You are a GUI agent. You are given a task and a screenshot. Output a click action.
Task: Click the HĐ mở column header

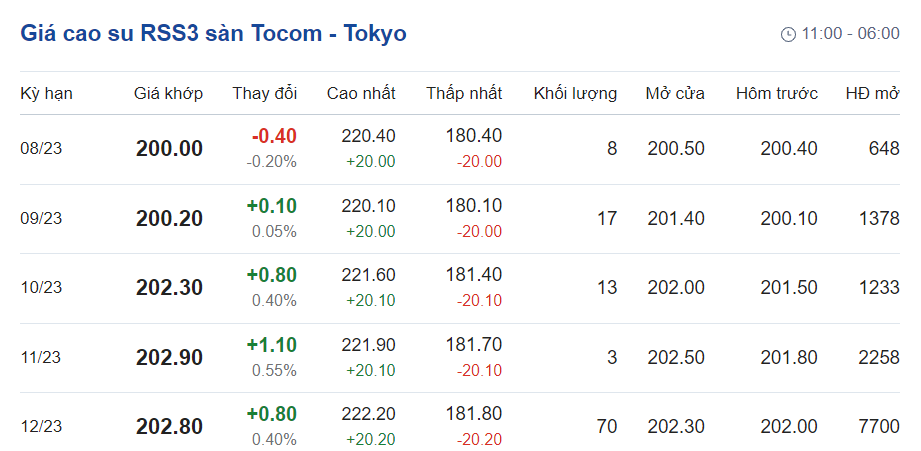click(x=872, y=94)
